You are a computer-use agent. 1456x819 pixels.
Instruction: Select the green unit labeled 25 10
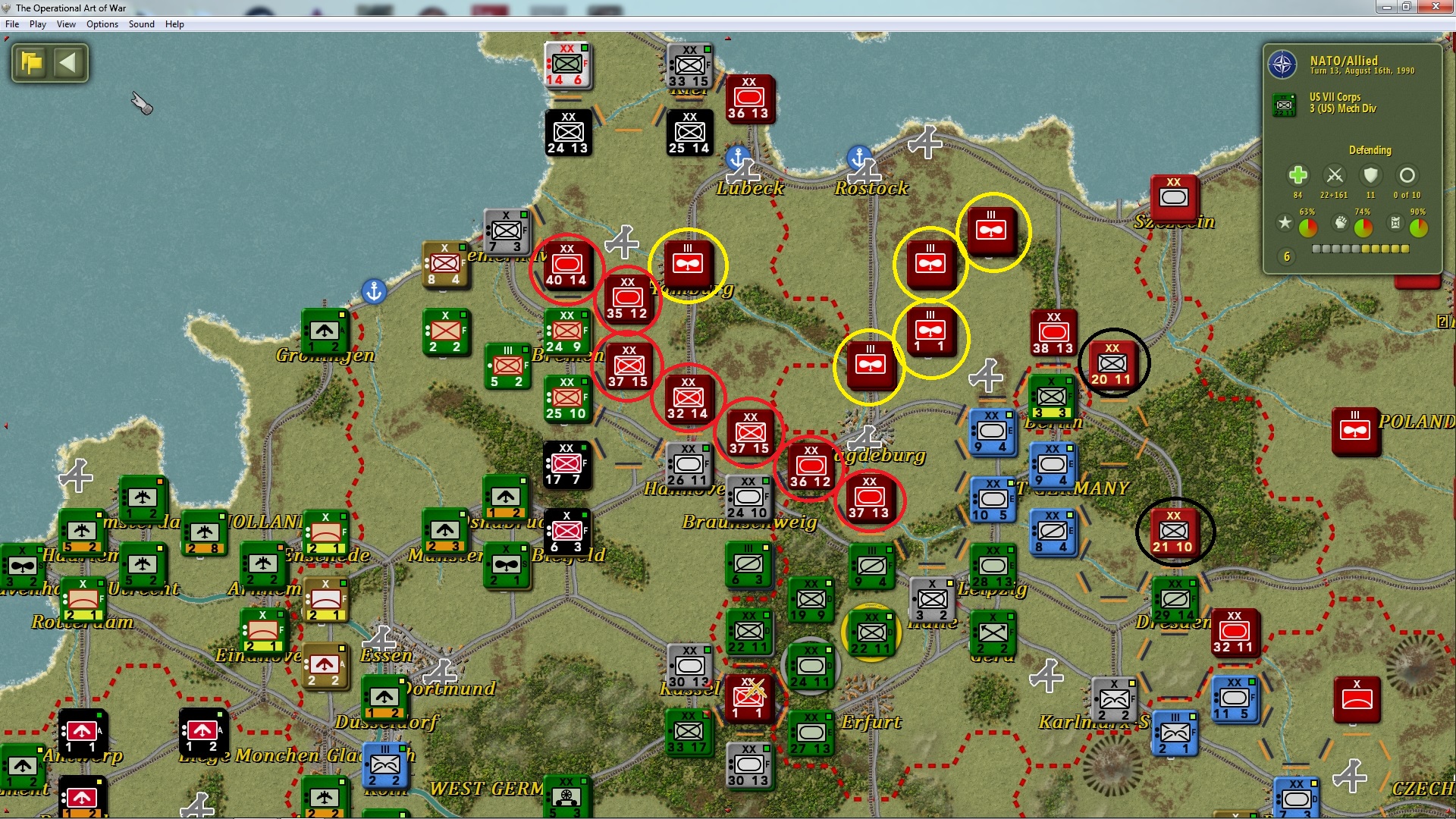(566, 398)
